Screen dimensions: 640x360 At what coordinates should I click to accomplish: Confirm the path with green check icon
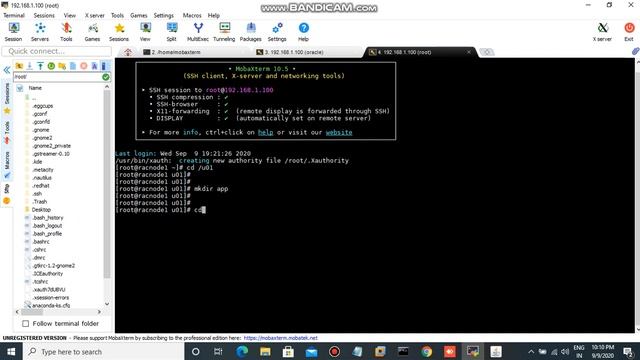pyautogui.click(x=106, y=77)
